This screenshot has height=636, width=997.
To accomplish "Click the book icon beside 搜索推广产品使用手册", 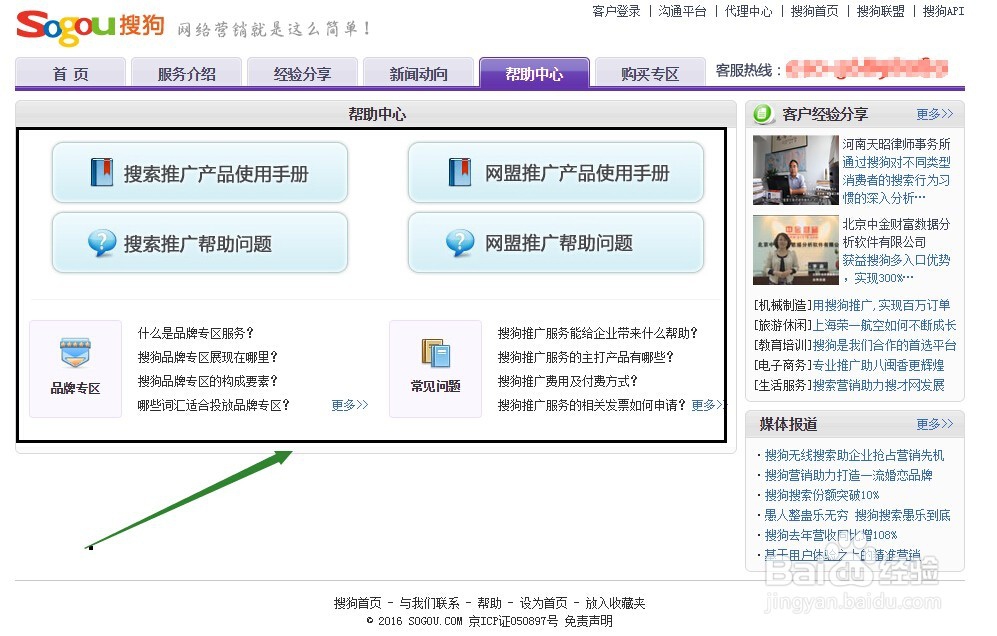I will [x=102, y=172].
